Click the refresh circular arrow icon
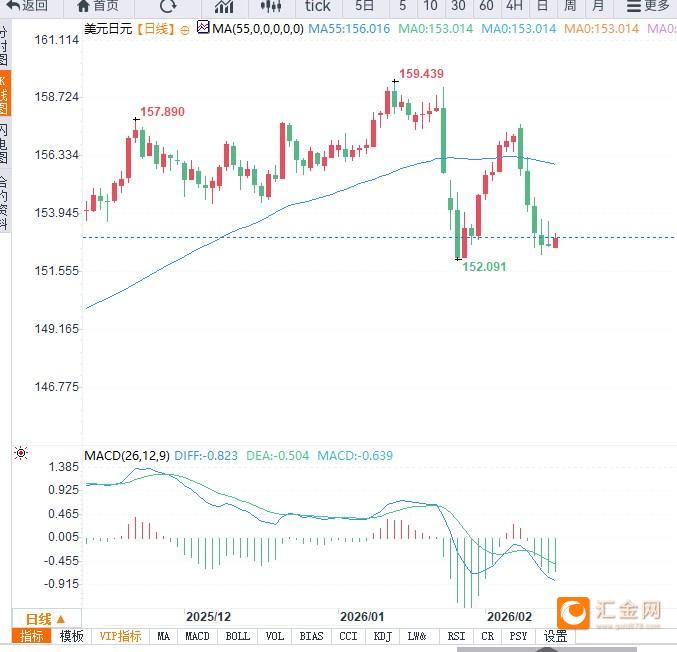The width and height of the screenshot is (677, 652). point(167,6)
